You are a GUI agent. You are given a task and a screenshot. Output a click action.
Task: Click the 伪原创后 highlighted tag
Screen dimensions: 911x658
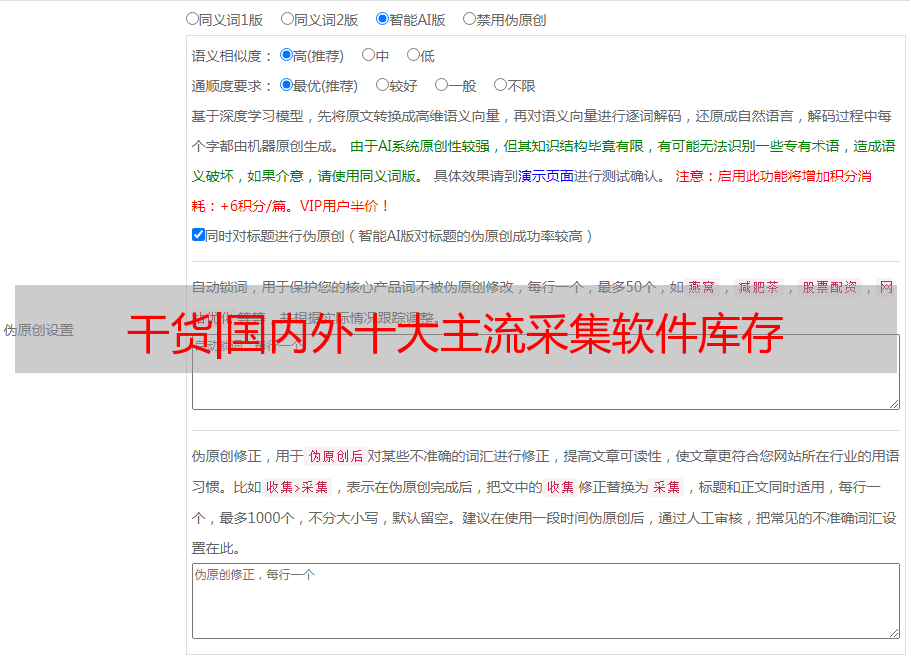point(336,456)
